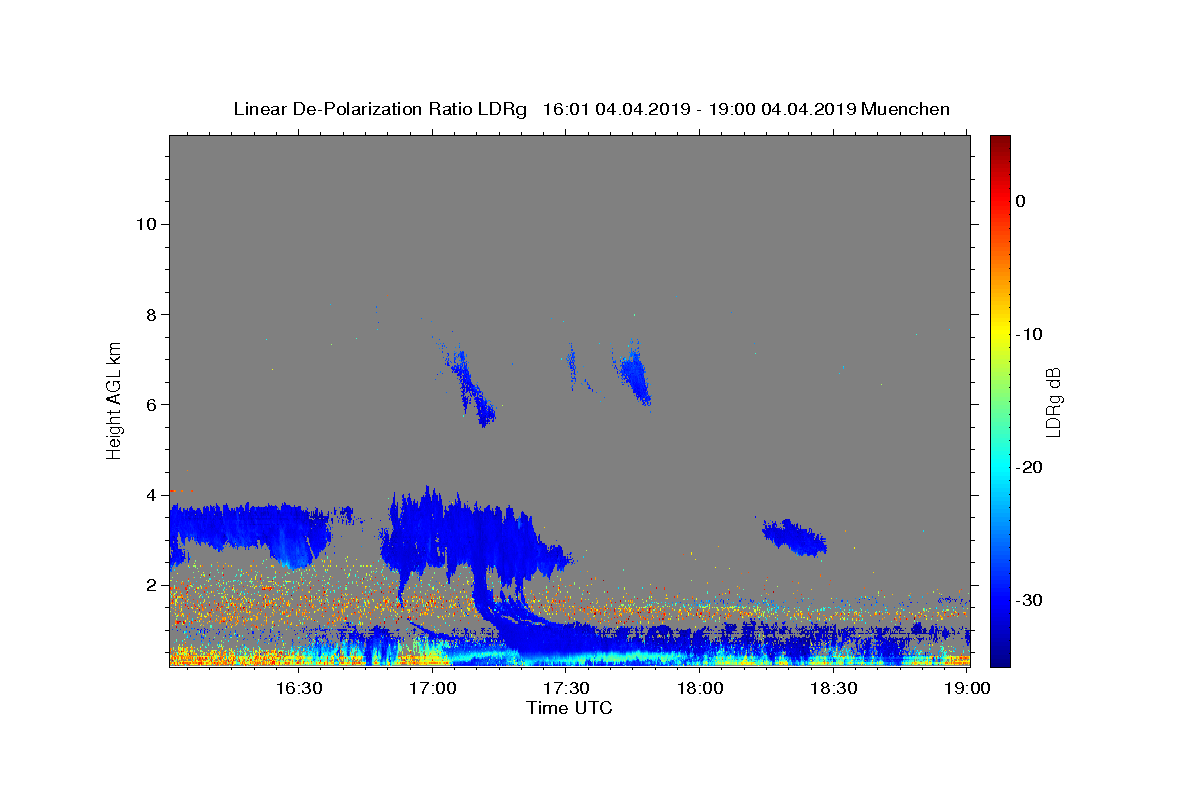The height and width of the screenshot is (800, 1200).
Task: Click the 16:30 time tick label
Action: (x=299, y=688)
